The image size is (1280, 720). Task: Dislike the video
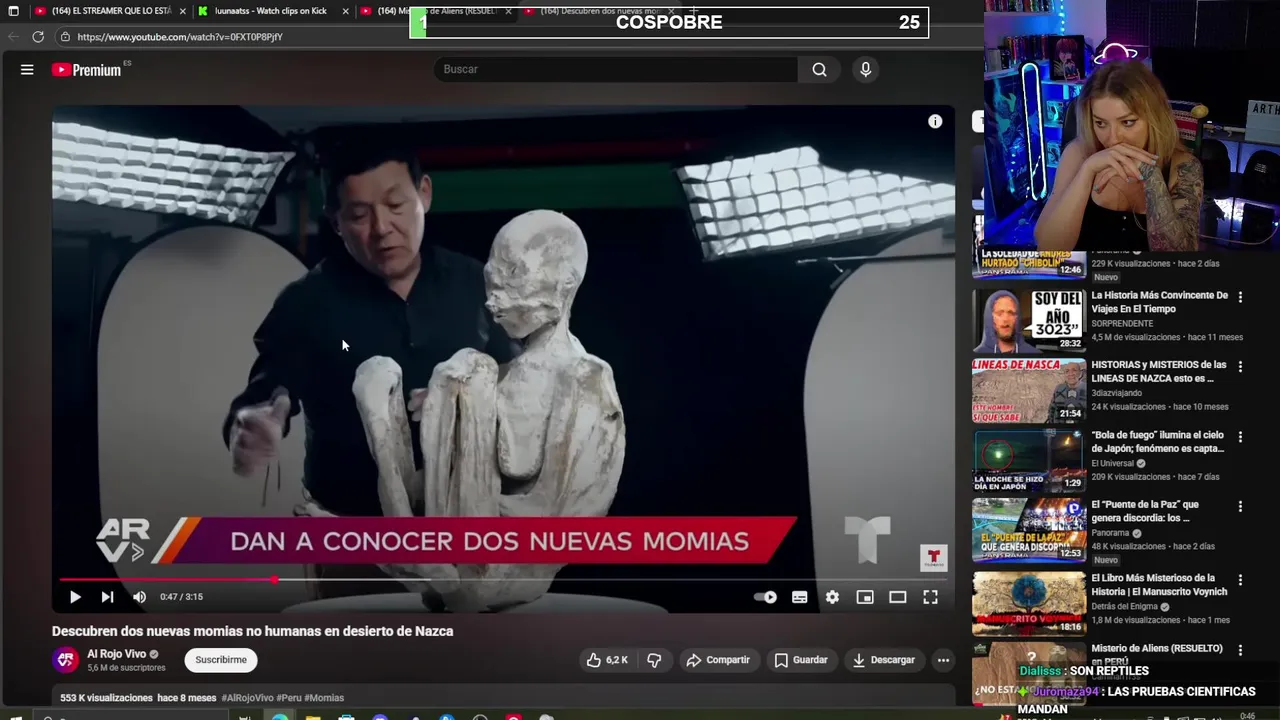(x=654, y=660)
